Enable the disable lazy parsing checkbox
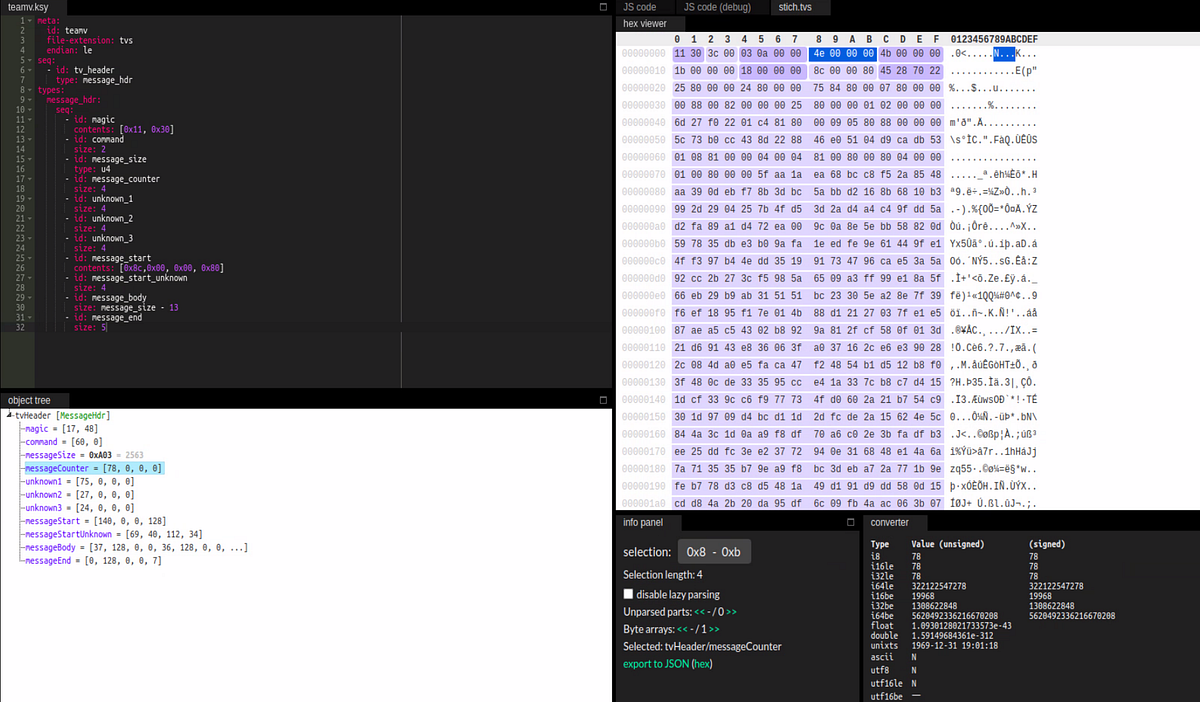 628,593
